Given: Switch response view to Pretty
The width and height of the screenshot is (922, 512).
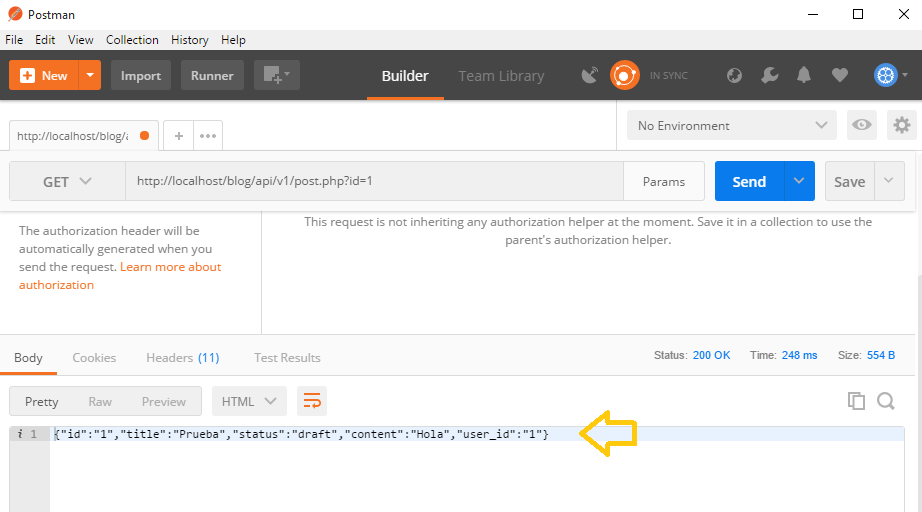Looking at the screenshot, I should point(41,401).
